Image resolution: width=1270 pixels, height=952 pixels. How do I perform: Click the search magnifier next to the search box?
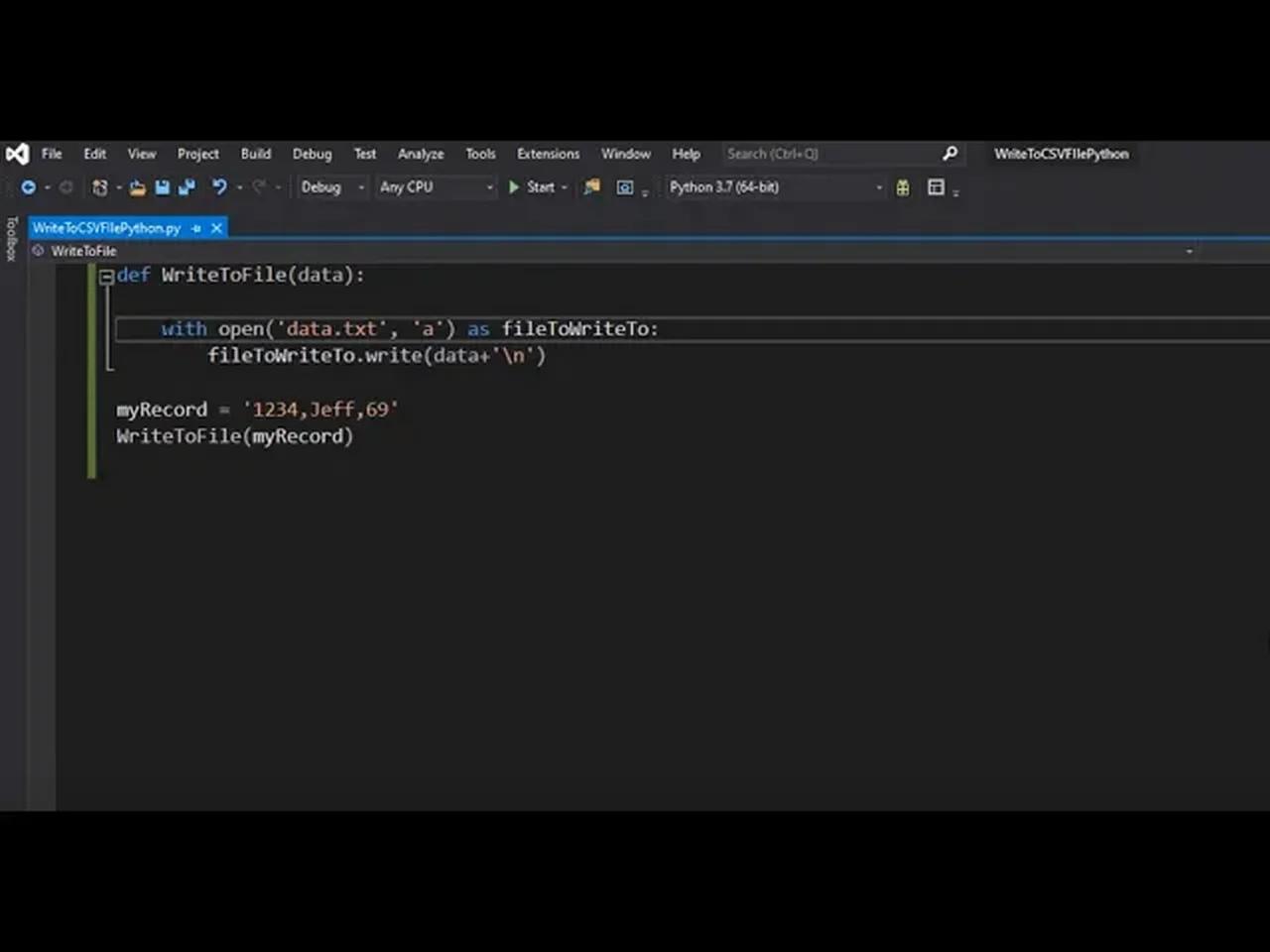[x=950, y=154]
